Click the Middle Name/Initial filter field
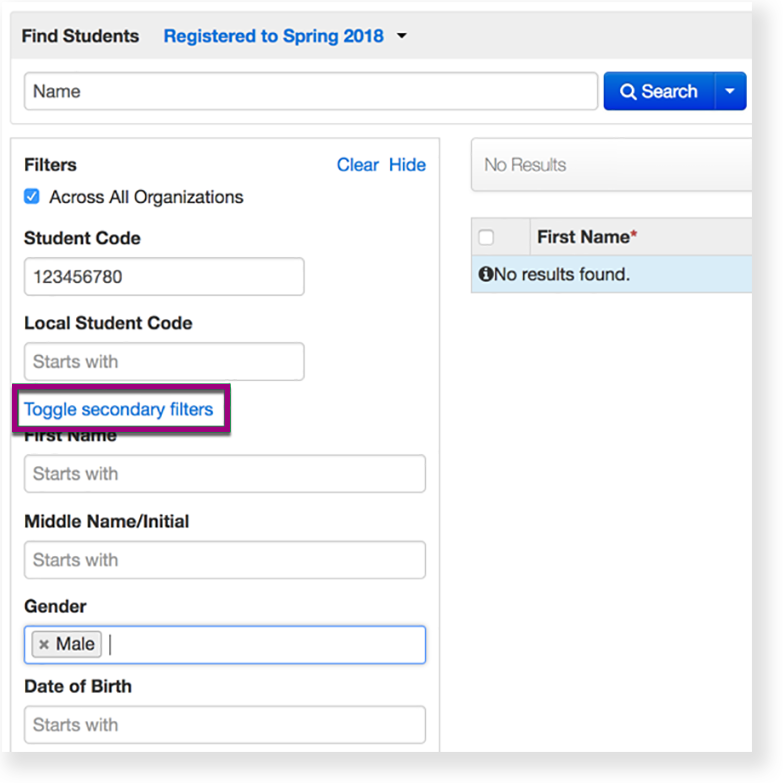The image size is (783, 783). coord(225,560)
